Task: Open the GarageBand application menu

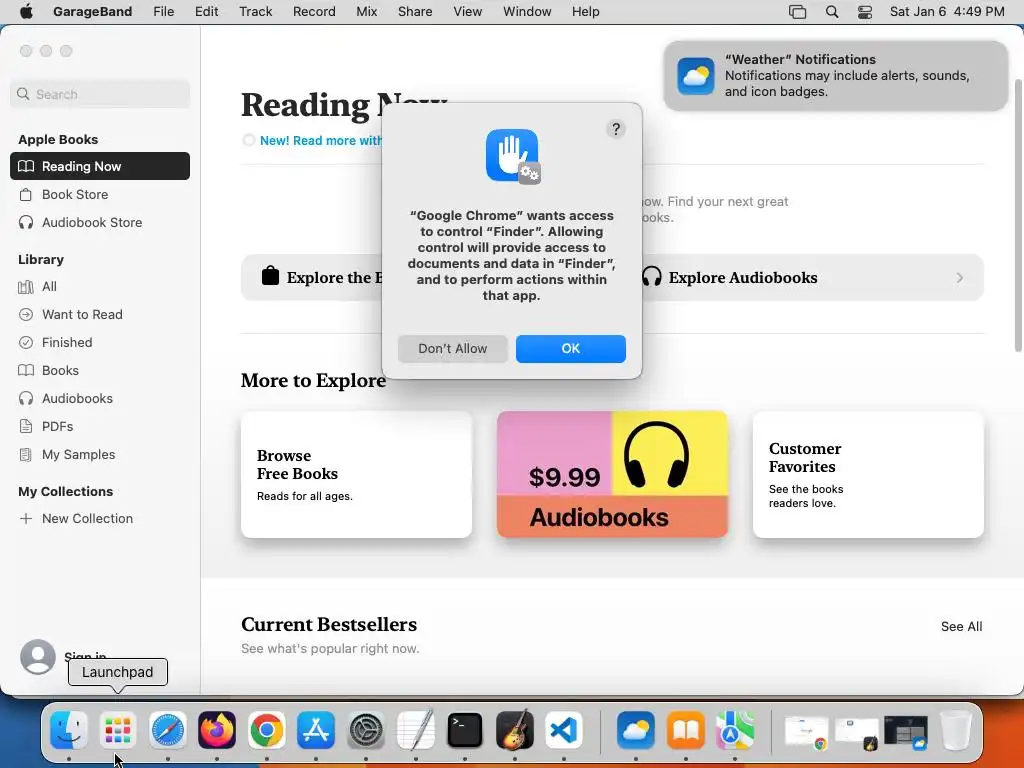Action: pyautogui.click(x=92, y=12)
